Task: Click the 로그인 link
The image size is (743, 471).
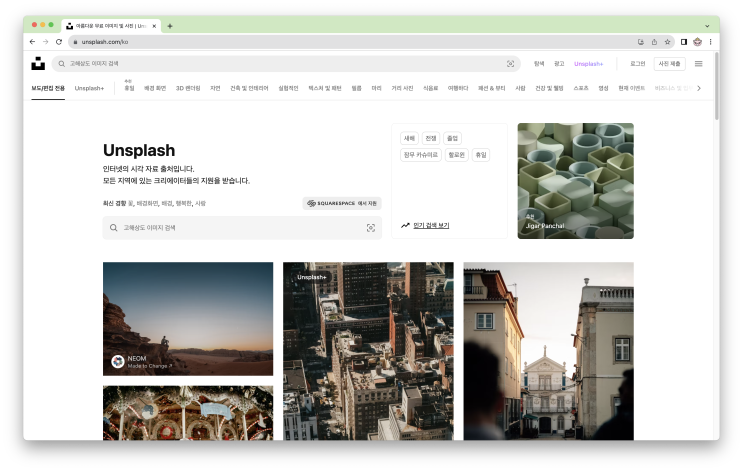Action: (x=637, y=63)
